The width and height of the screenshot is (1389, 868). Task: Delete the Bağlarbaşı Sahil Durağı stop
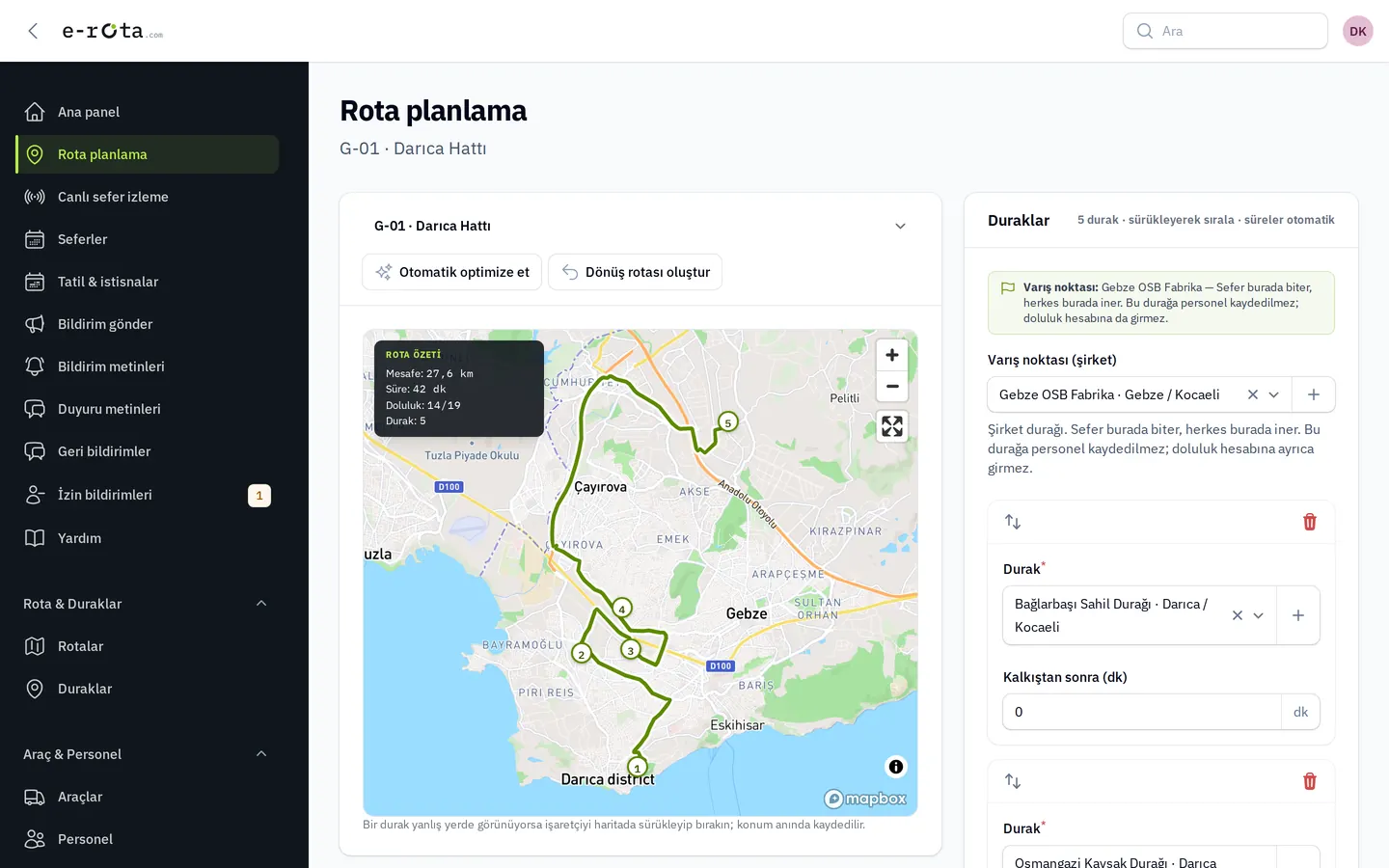pos(1310,522)
